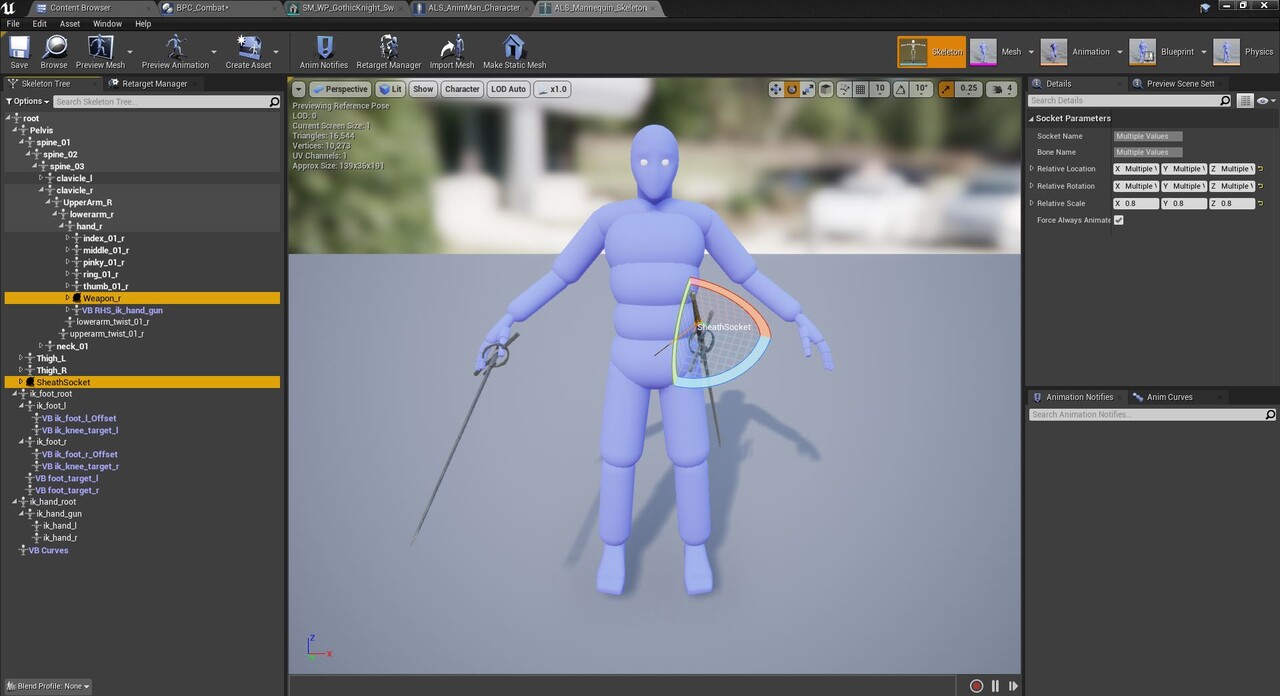Screen dimensions: 1280x696
Task: Click the Import Mesh icon
Action: tap(452, 50)
